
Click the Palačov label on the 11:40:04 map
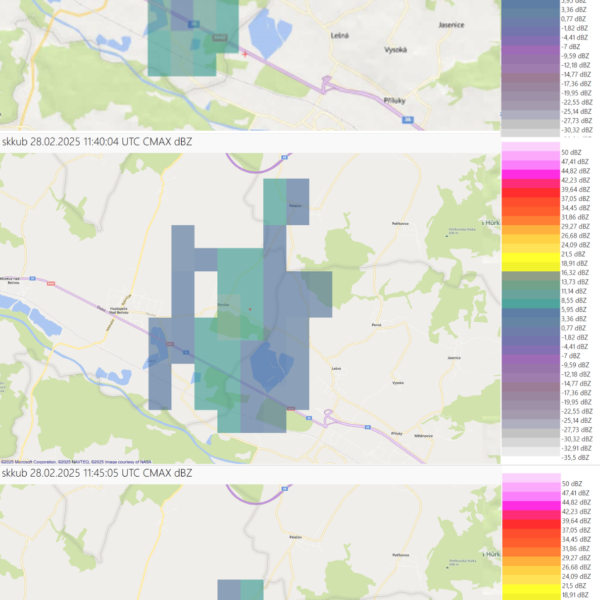click(295, 205)
